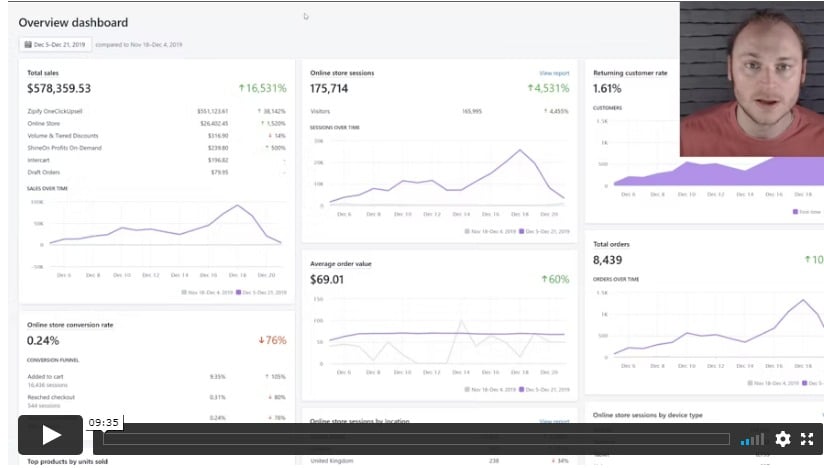Open View report for sessions by location
This screenshot has height=468, width=824.
(x=553, y=422)
